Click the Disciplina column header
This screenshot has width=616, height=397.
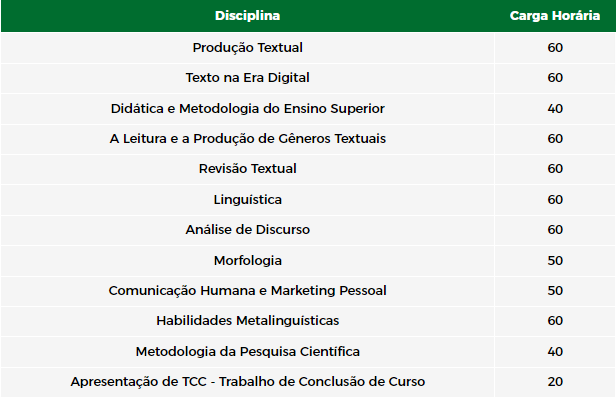point(248,16)
